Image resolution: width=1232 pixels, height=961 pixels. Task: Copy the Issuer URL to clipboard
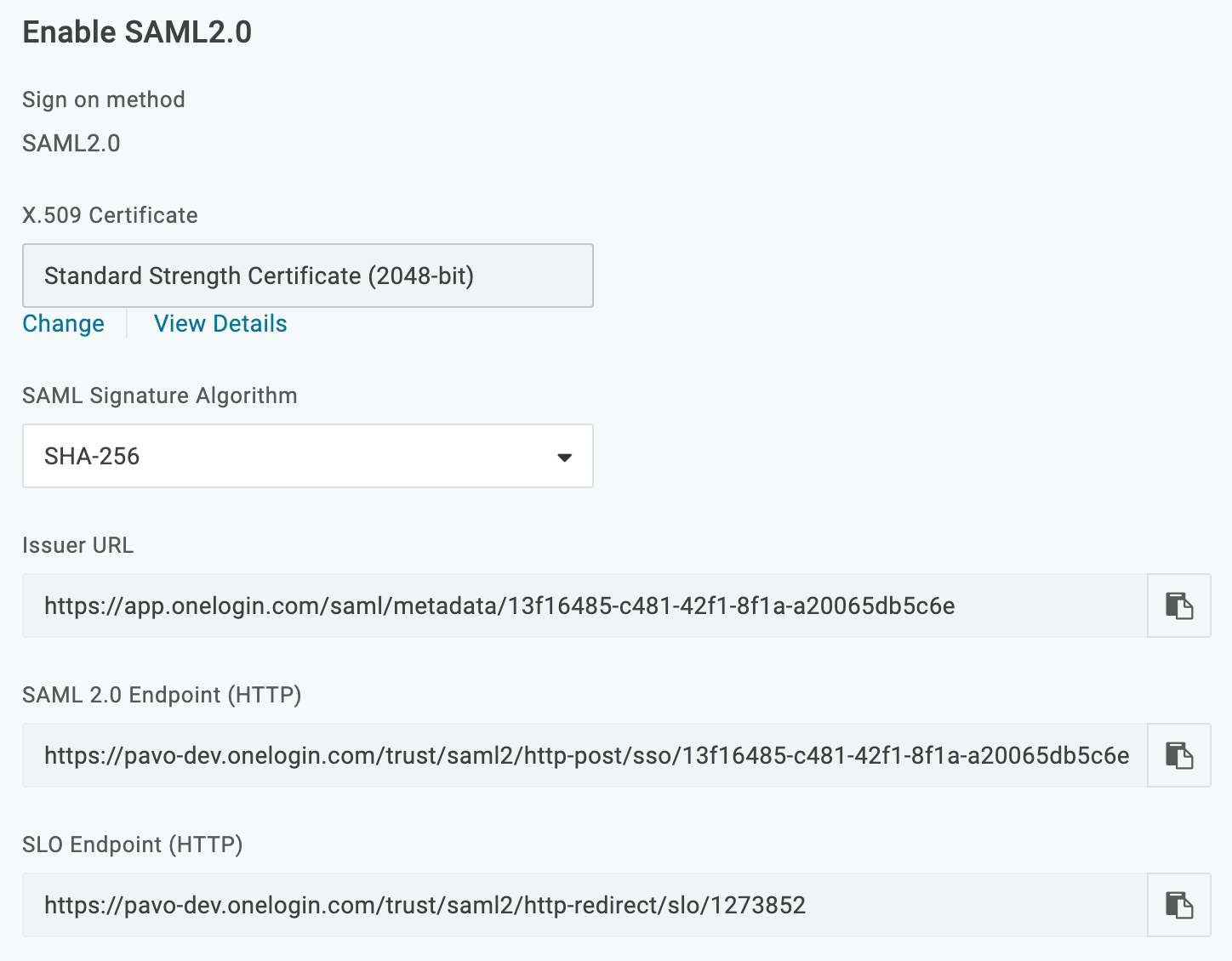[x=1178, y=606]
